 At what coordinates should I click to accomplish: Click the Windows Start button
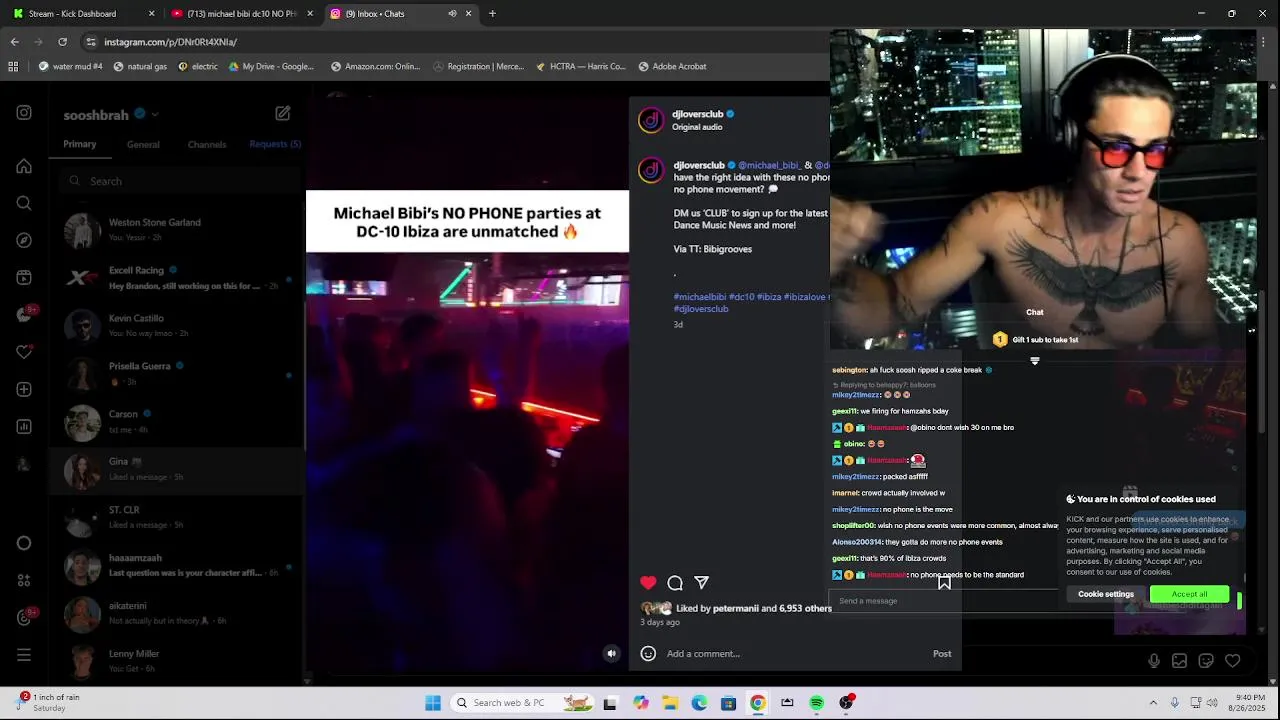click(433, 703)
